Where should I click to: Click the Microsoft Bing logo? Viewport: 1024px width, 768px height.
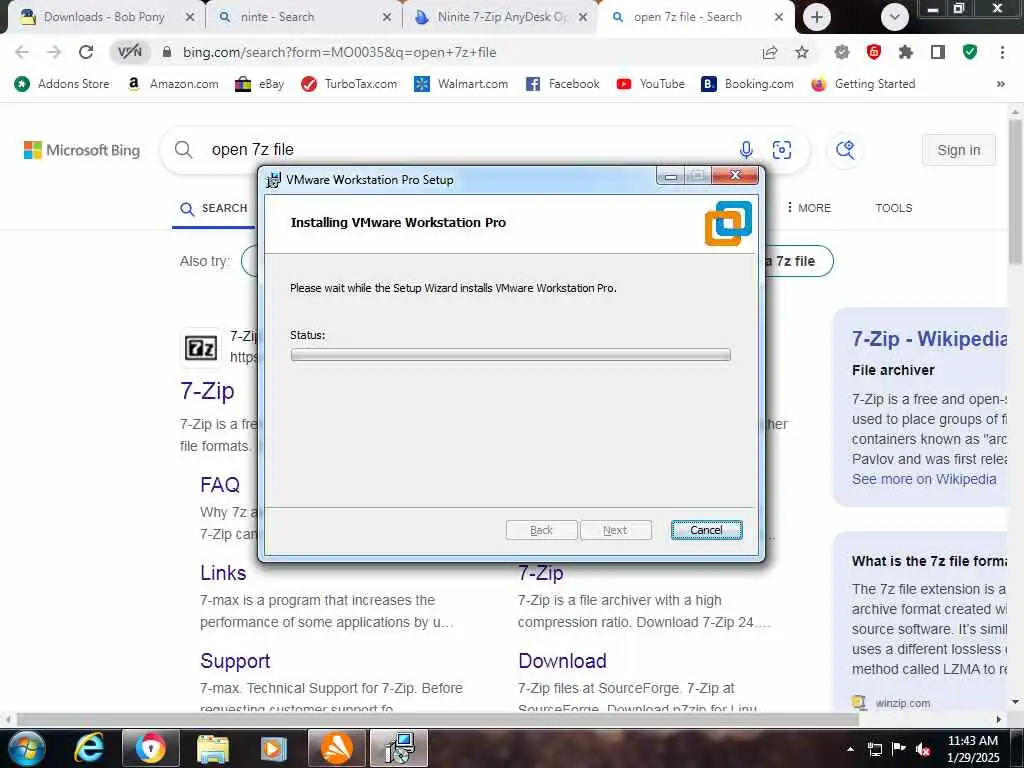coord(82,150)
